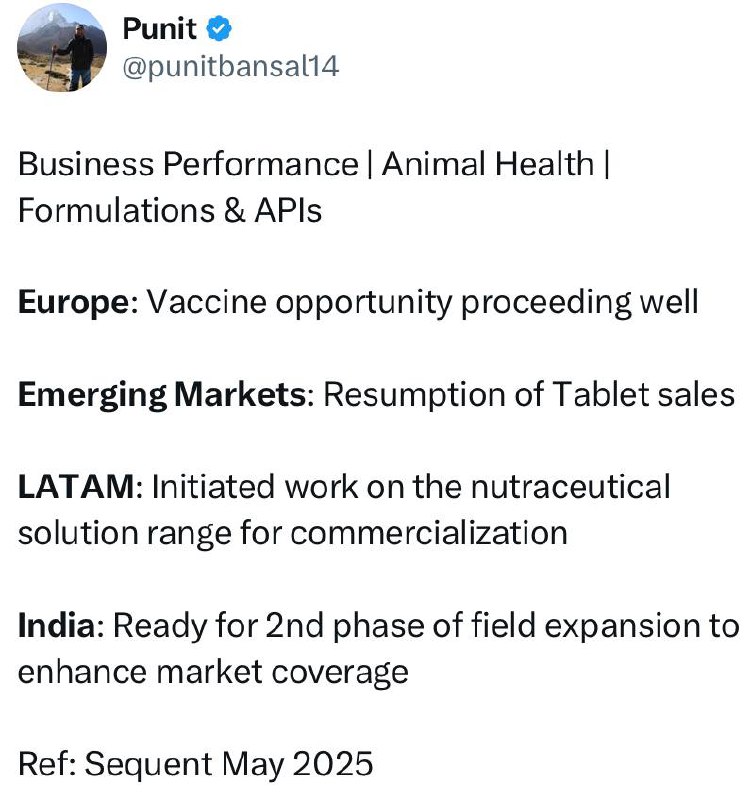Click the mountain in the avatar photo

(x=48, y=31)
